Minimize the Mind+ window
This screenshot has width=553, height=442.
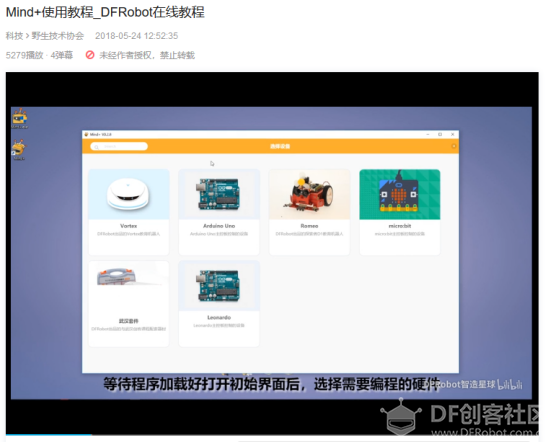(x=427, y=134)
